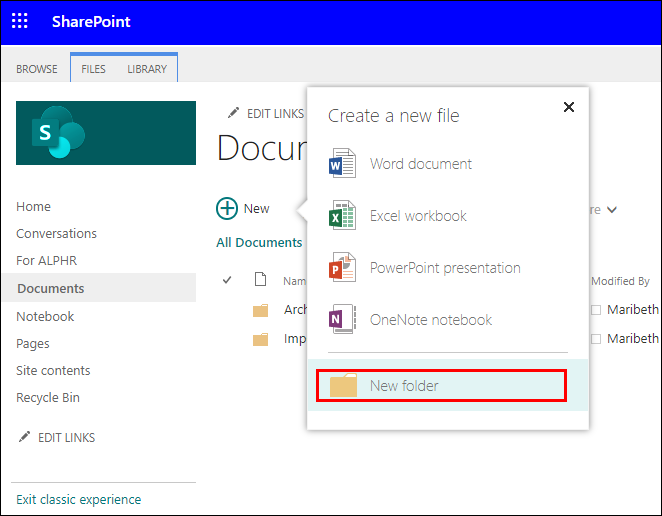Open the All Documents view
Viewport: 662px width, 516px height.
(259, 242)
